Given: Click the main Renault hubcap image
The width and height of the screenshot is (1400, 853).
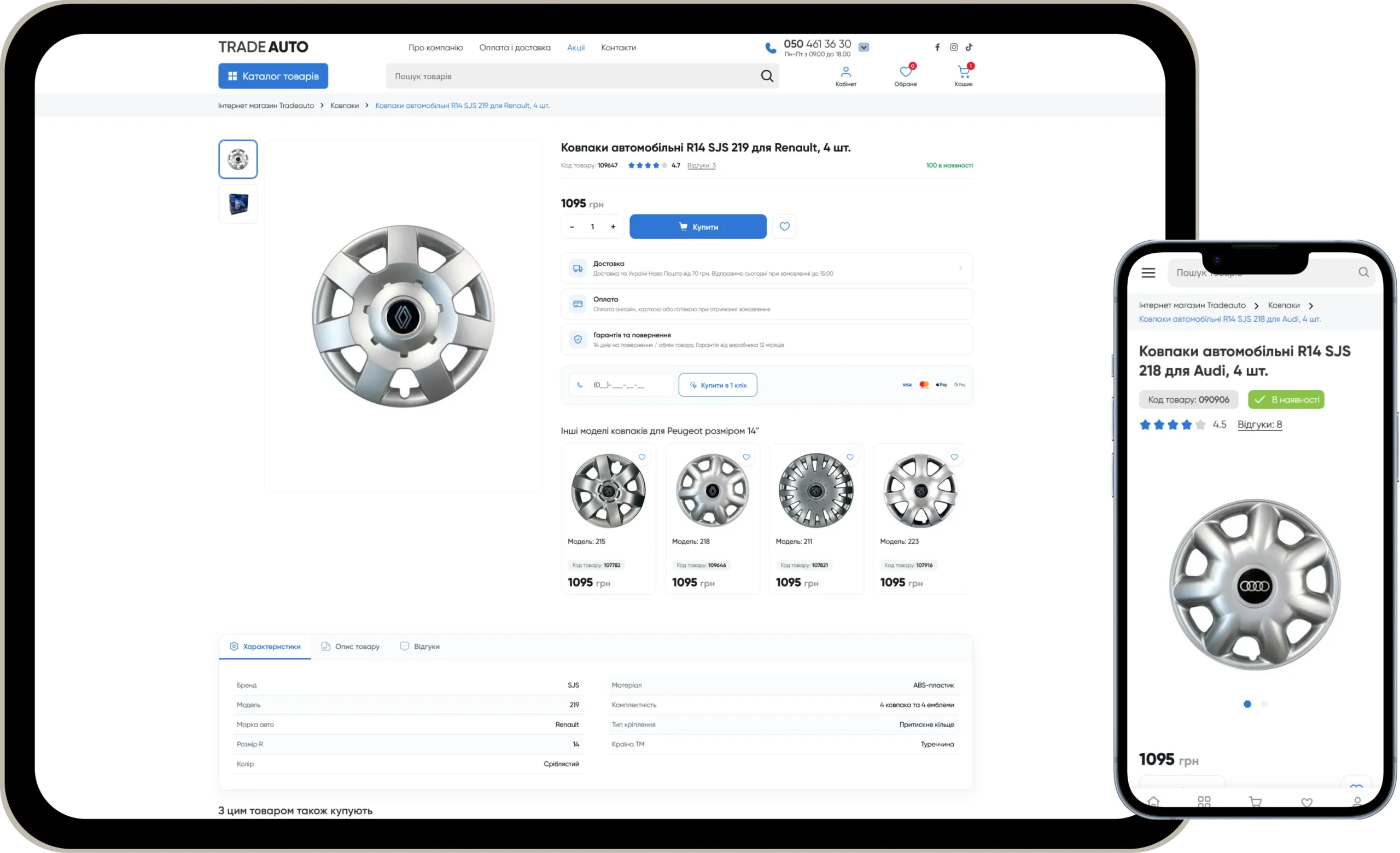Looking at the screenshot, I should [404, 316].
